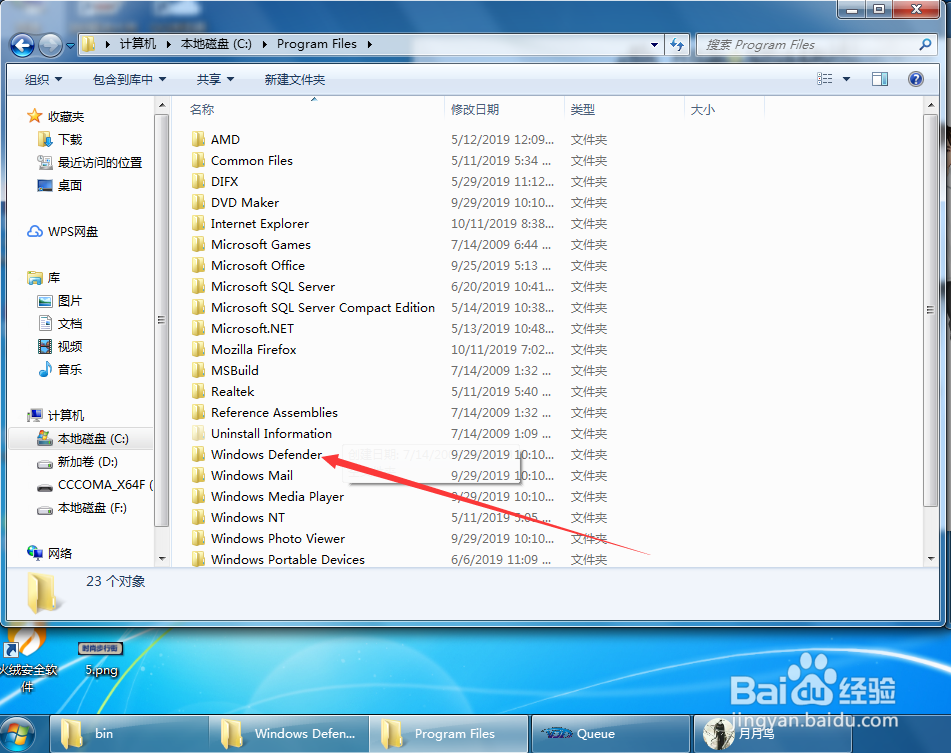Select the Windows Photo Viewer folder icon

198,538
